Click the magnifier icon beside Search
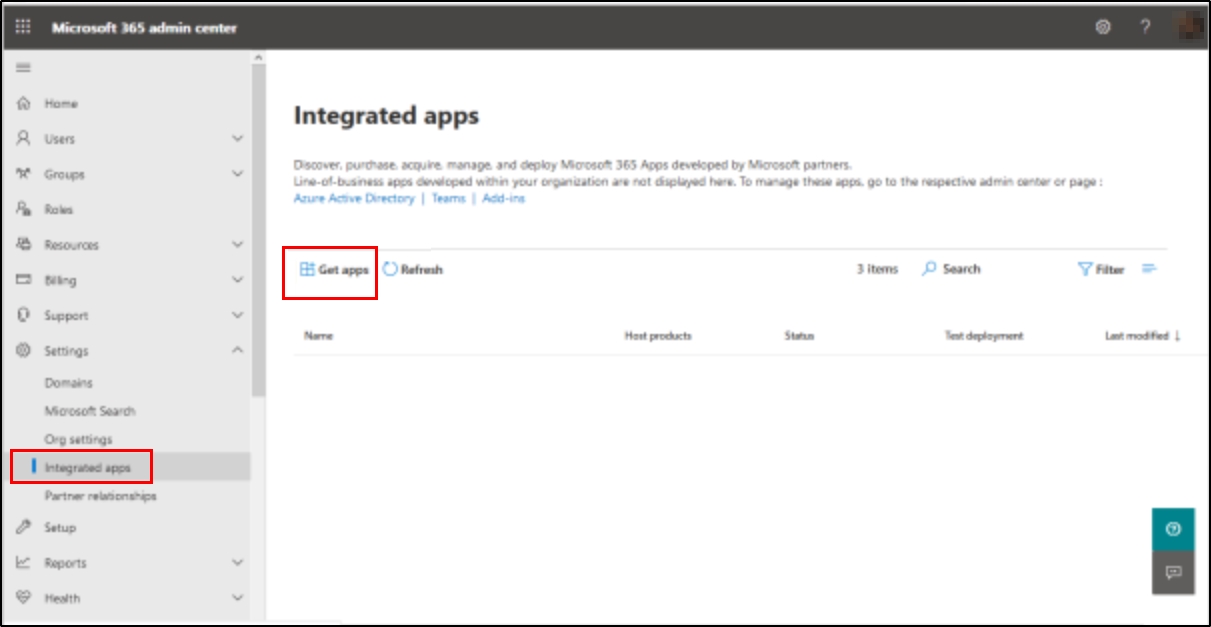Screen dimensions: 1211x627 coord(929,269)
